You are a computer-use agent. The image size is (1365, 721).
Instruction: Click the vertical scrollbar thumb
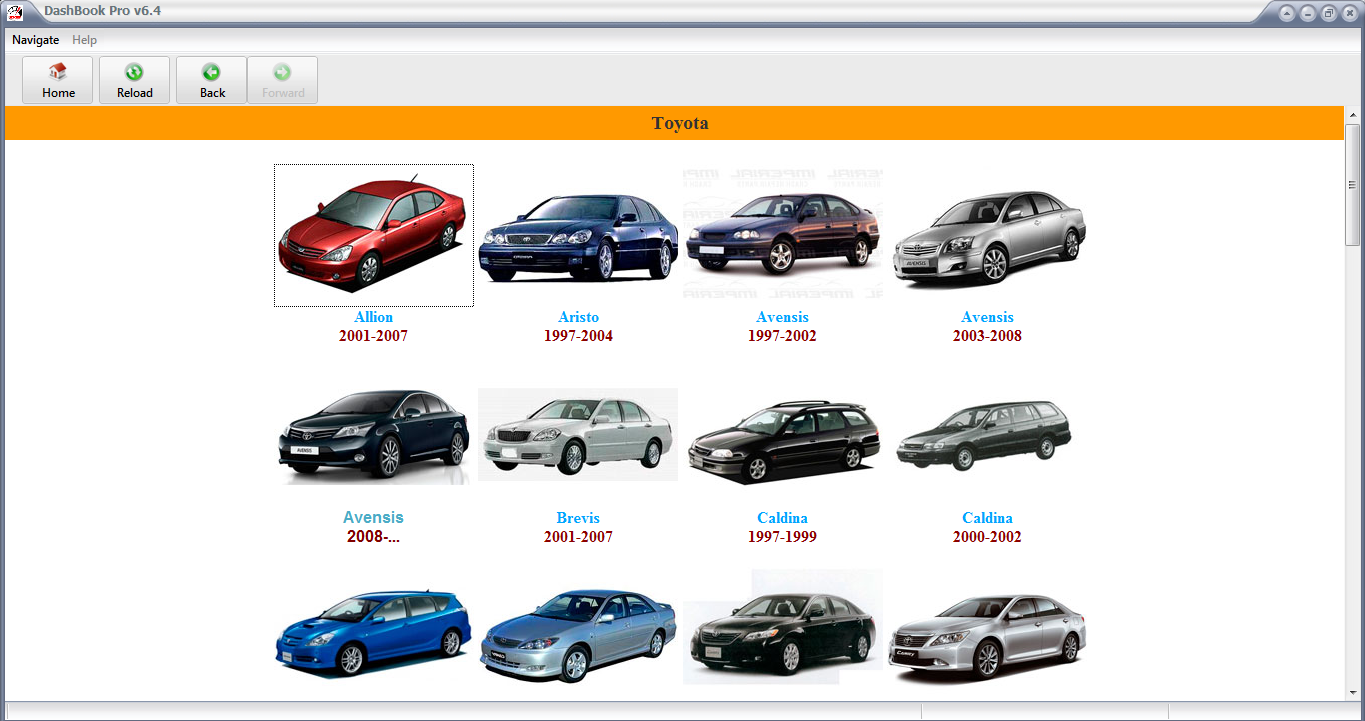tap(1353, 185)
